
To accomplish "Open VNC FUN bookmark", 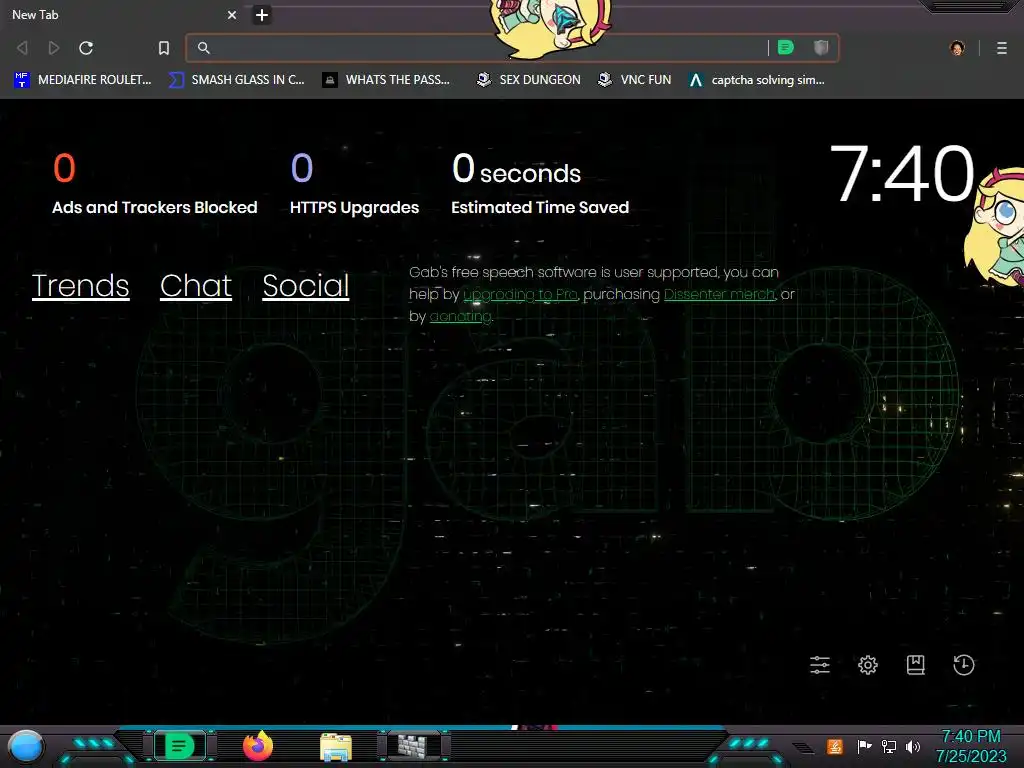I will 635,80.
